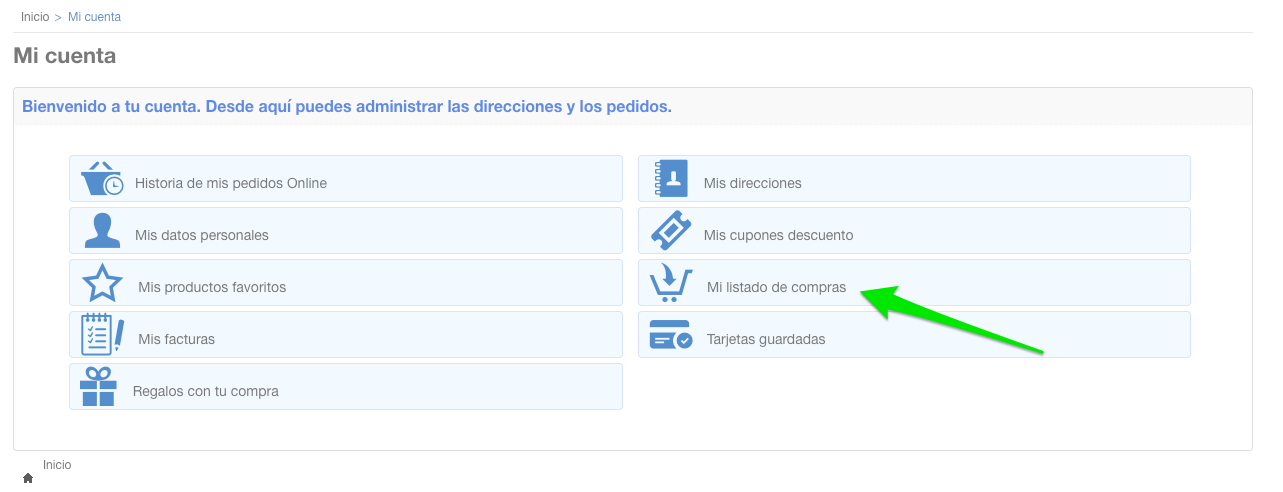Open 'Mis facturas' text link
This screenshot has height=492, width=1283.
176,340
